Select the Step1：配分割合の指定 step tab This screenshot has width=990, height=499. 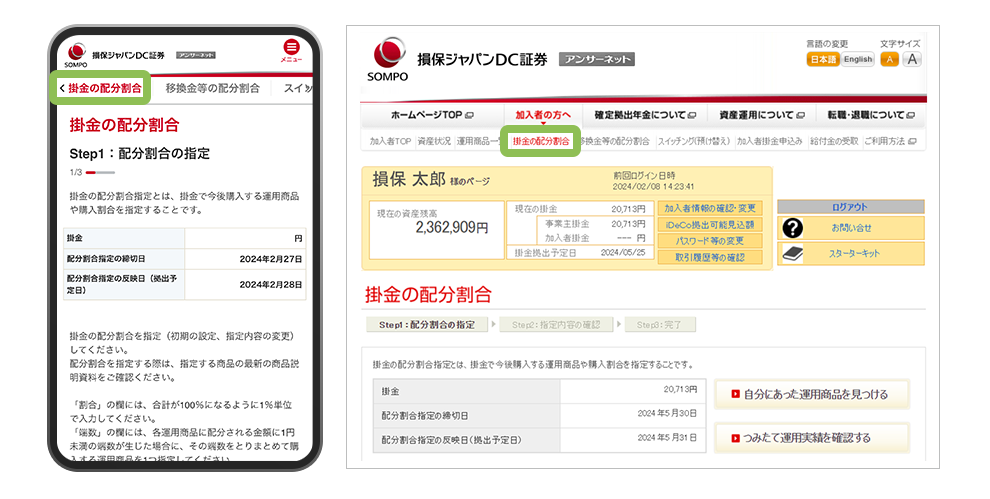pyautogui.click(x=427, y=325)
